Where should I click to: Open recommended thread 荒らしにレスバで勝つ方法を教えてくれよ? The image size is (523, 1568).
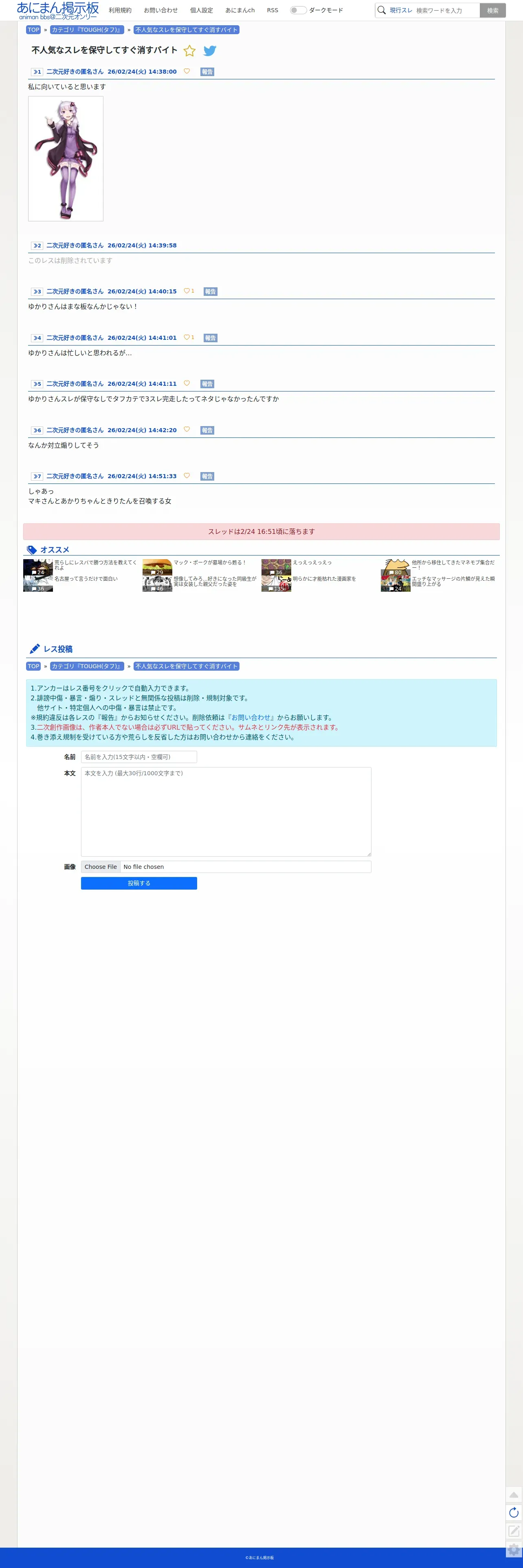click(x=96, y=565)
